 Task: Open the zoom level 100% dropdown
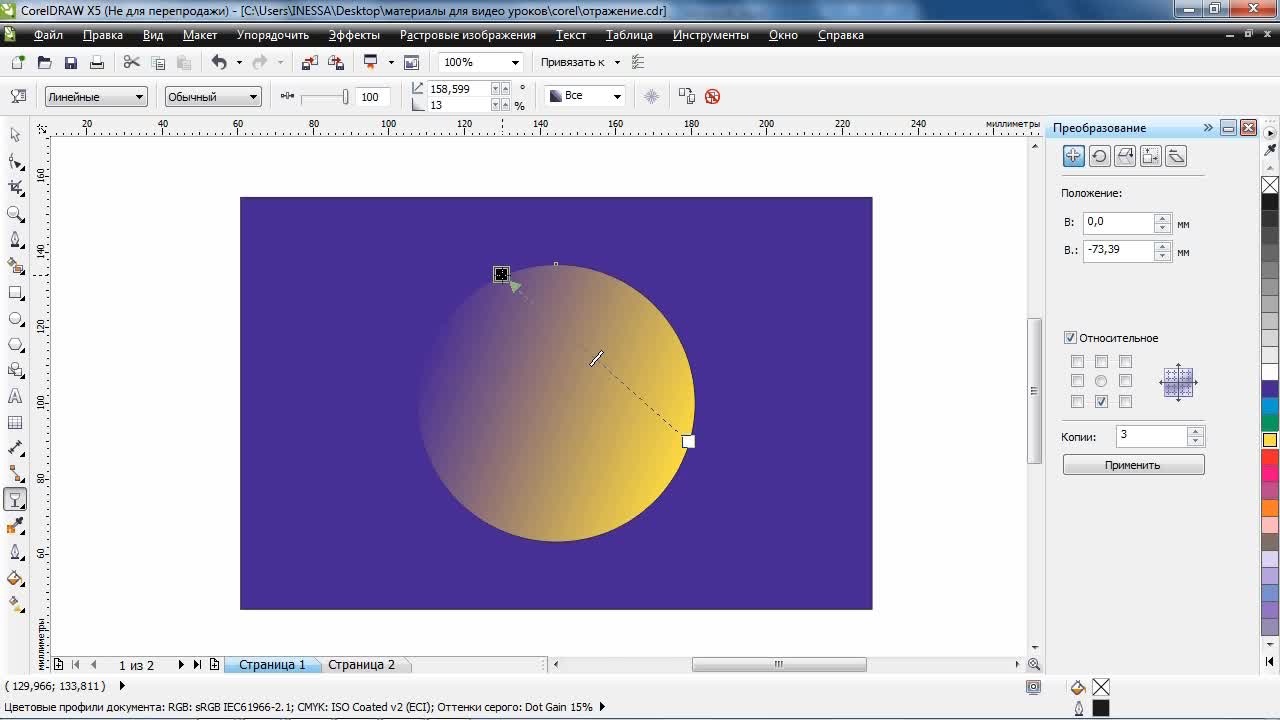point(515,62)
